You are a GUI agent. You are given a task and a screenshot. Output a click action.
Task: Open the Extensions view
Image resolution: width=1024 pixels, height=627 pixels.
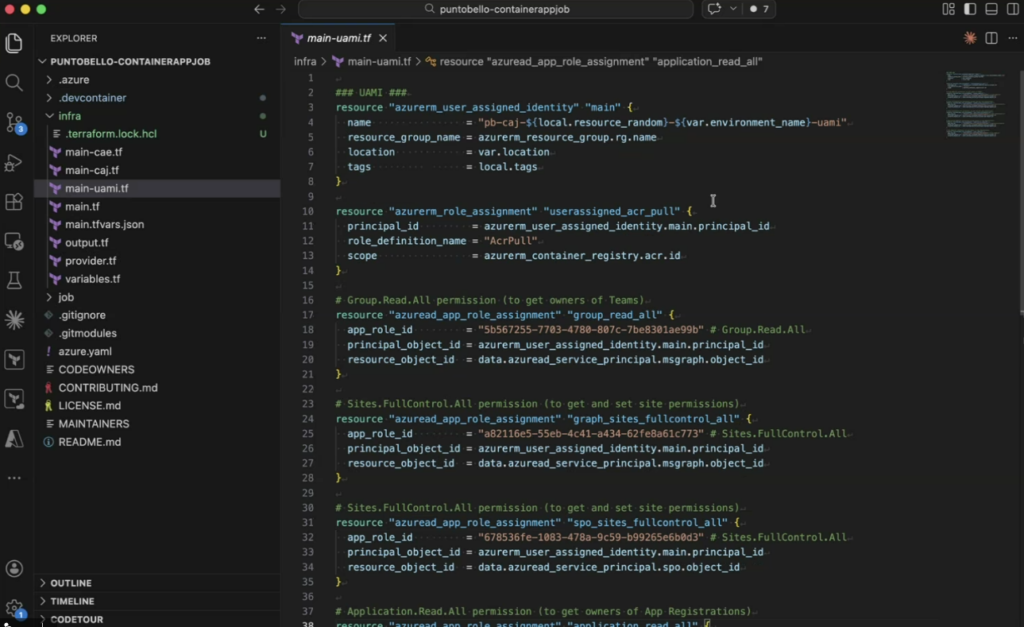click(x=14, y=202)
